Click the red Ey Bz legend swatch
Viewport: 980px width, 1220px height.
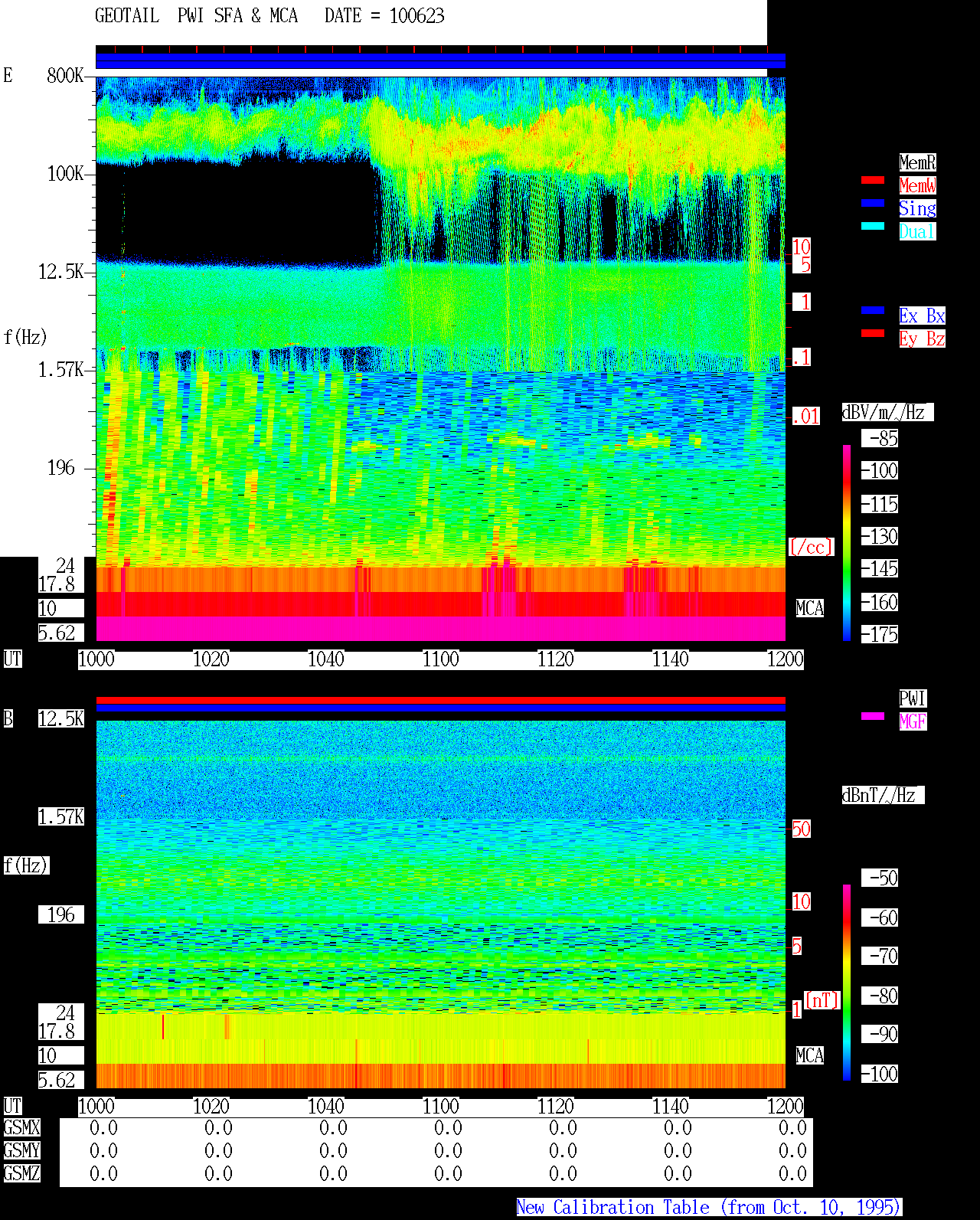pos(873,333)
